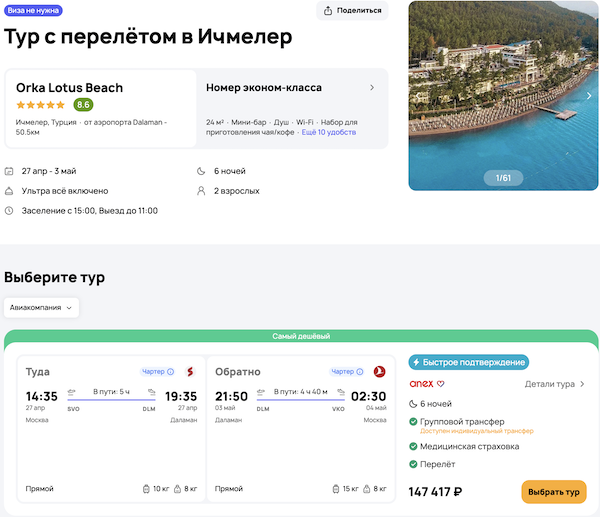
Task: Click the Выбрать тур button
Action: [553, 492]
